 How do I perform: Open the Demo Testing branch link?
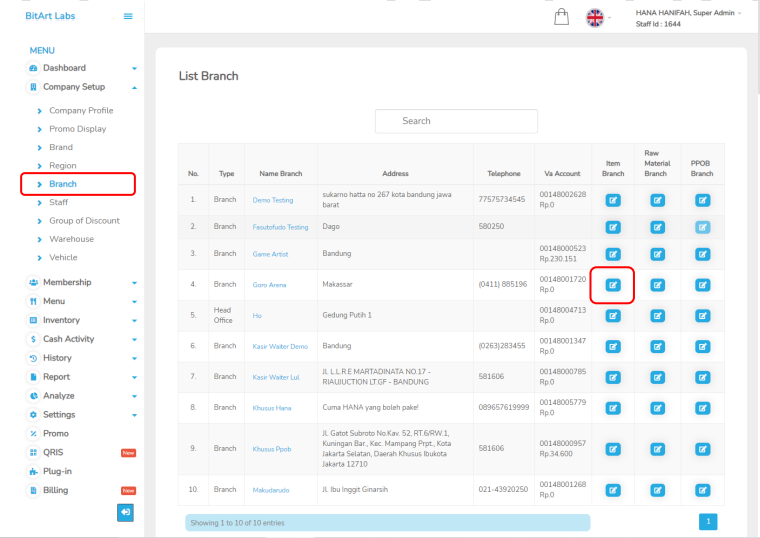pyautogui.click(x=273, y=200)
